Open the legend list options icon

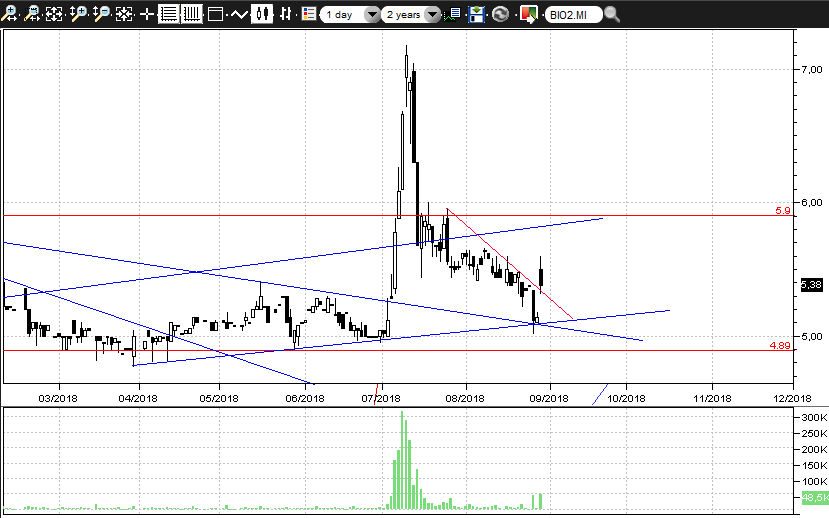pos(309,14)
